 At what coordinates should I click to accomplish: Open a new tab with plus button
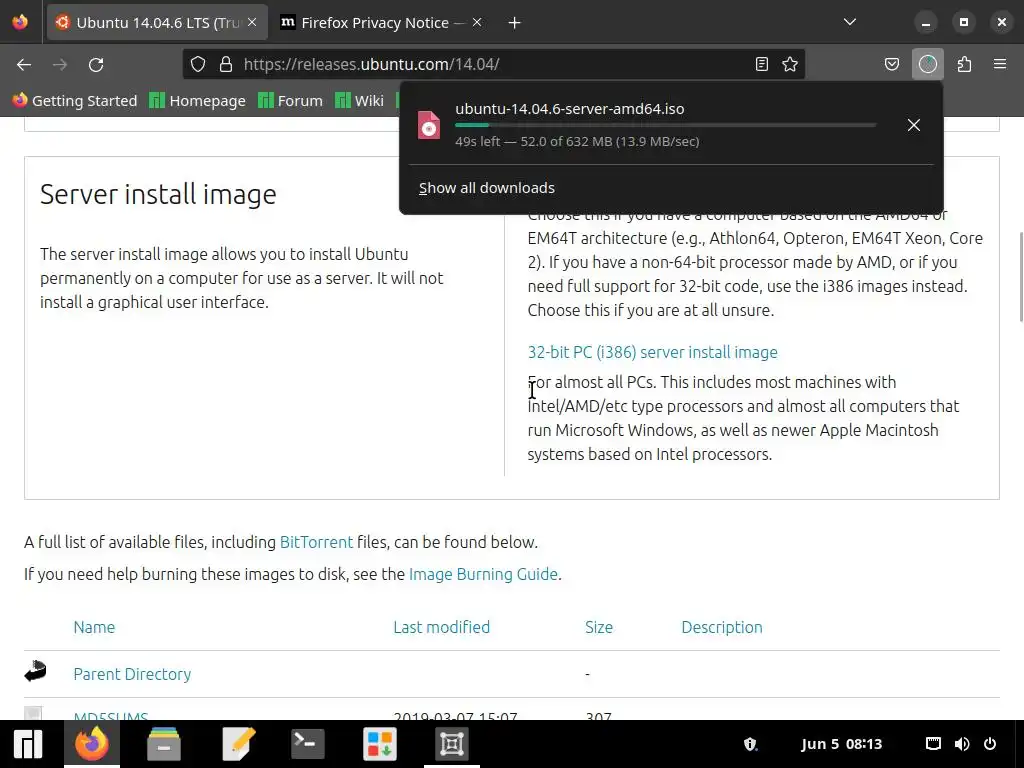515,23
